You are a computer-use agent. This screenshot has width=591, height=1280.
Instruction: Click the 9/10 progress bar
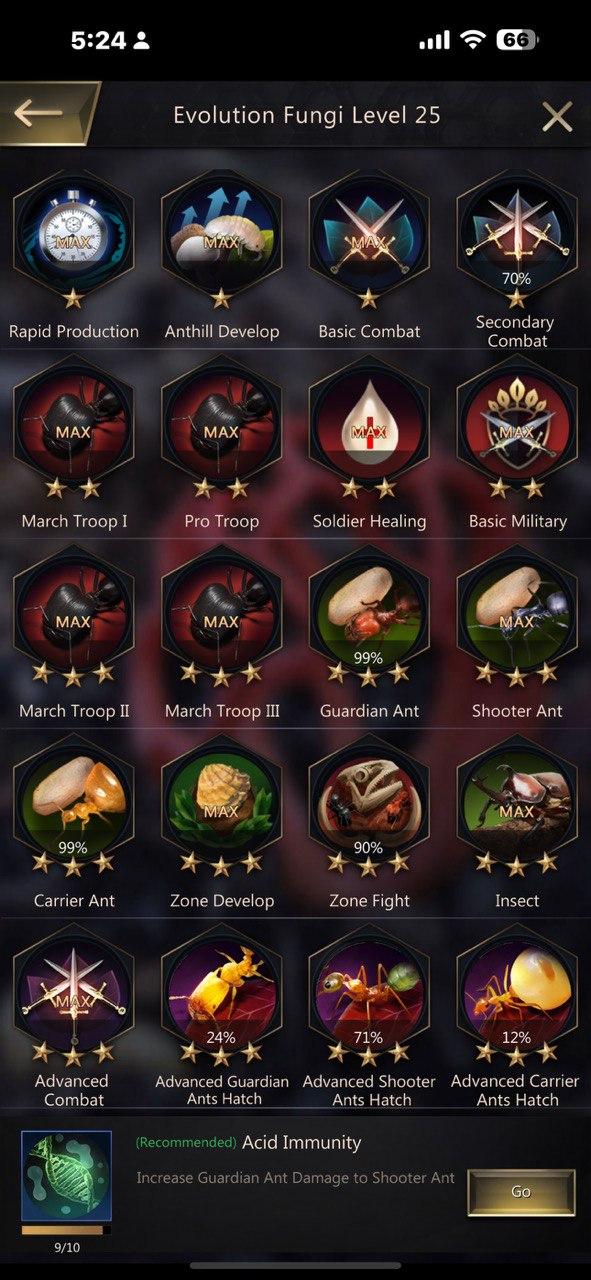pos(66,1230)
